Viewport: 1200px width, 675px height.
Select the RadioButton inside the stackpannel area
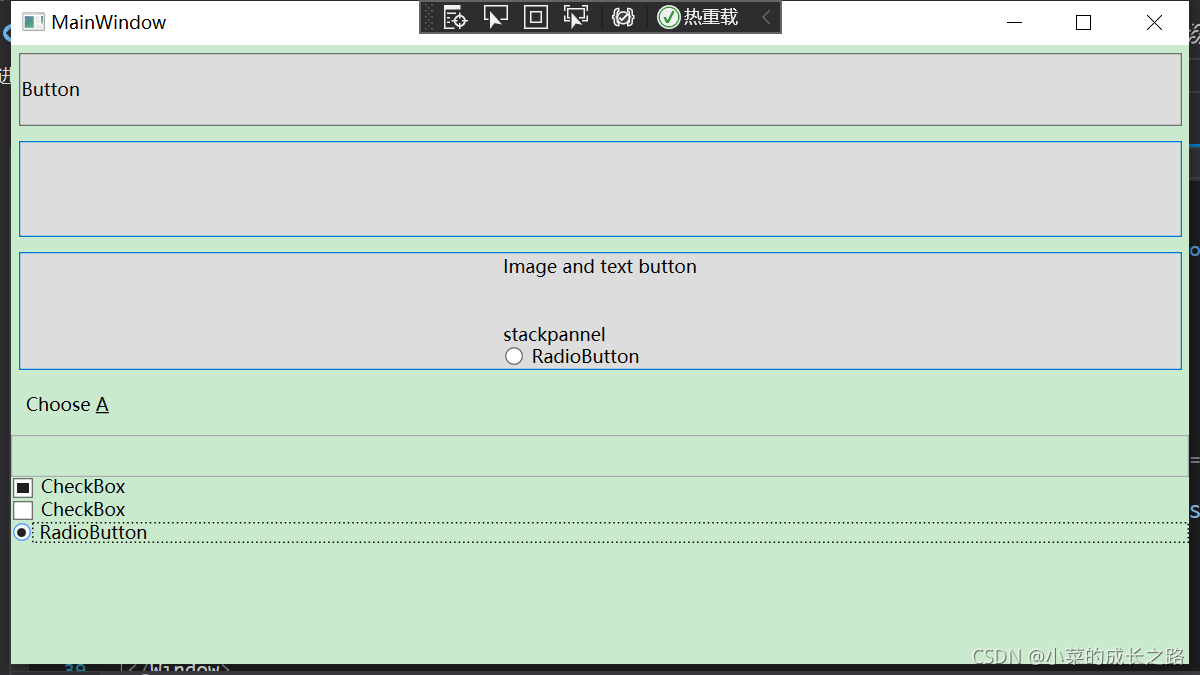click(x=513, y=356)
